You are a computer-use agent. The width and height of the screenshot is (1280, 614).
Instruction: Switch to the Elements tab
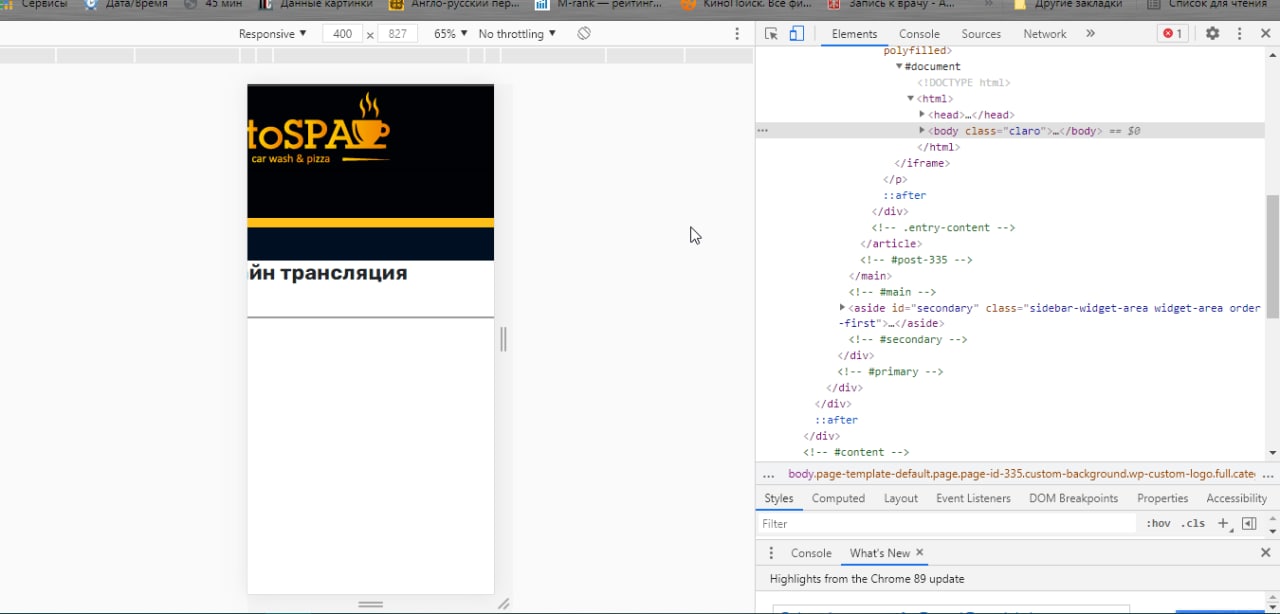[854, 33]
